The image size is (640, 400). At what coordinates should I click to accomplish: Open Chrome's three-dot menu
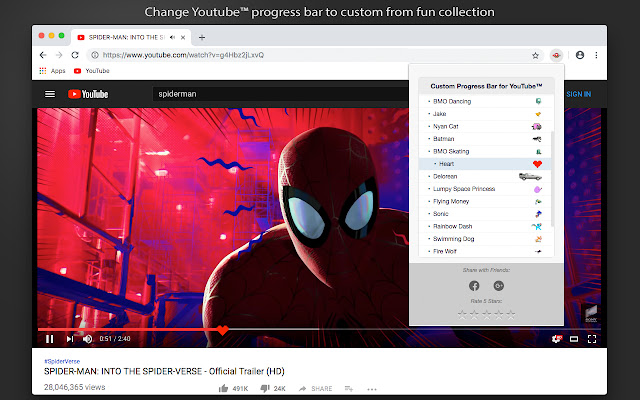coord(597,55)
